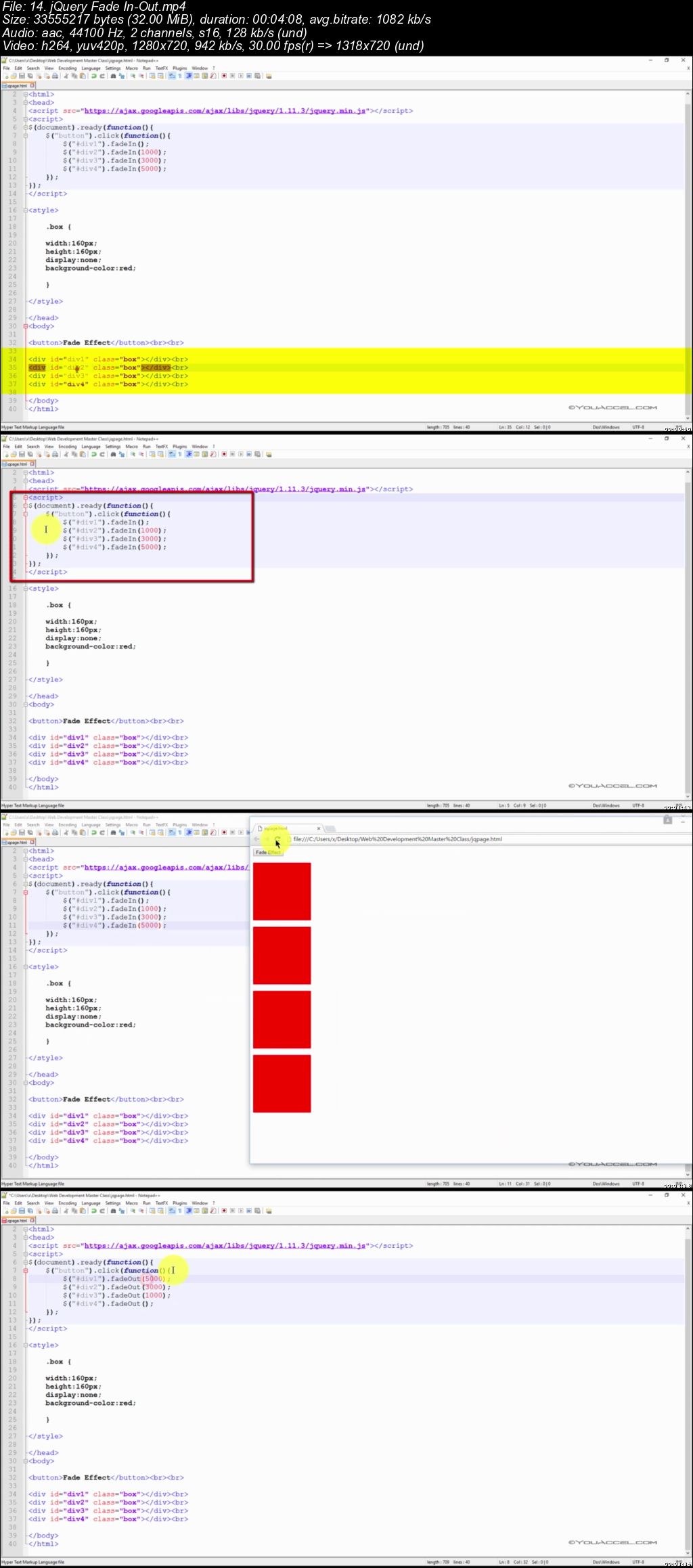
Task: Open the Plugins menu in the second frame
Action: click(179, 447)
